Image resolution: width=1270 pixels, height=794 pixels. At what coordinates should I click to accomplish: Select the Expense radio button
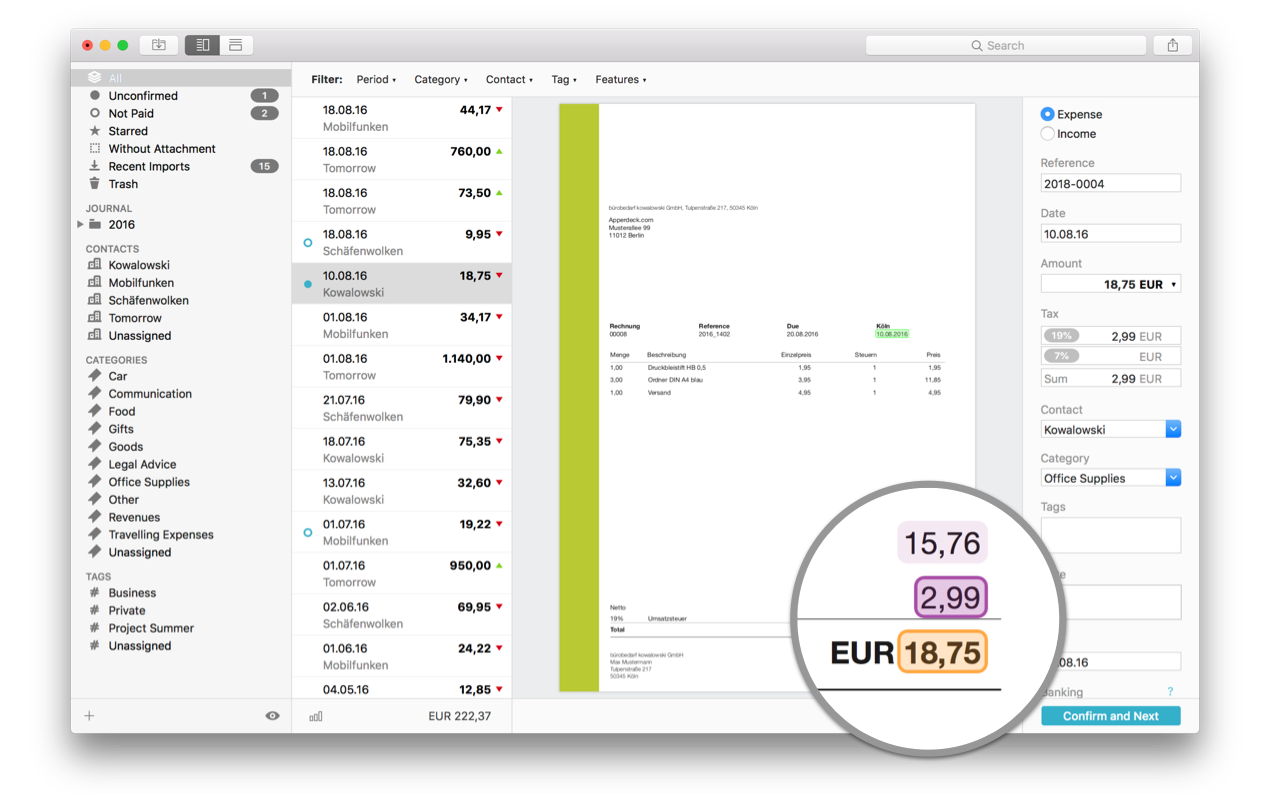[x=1047, y=114]
